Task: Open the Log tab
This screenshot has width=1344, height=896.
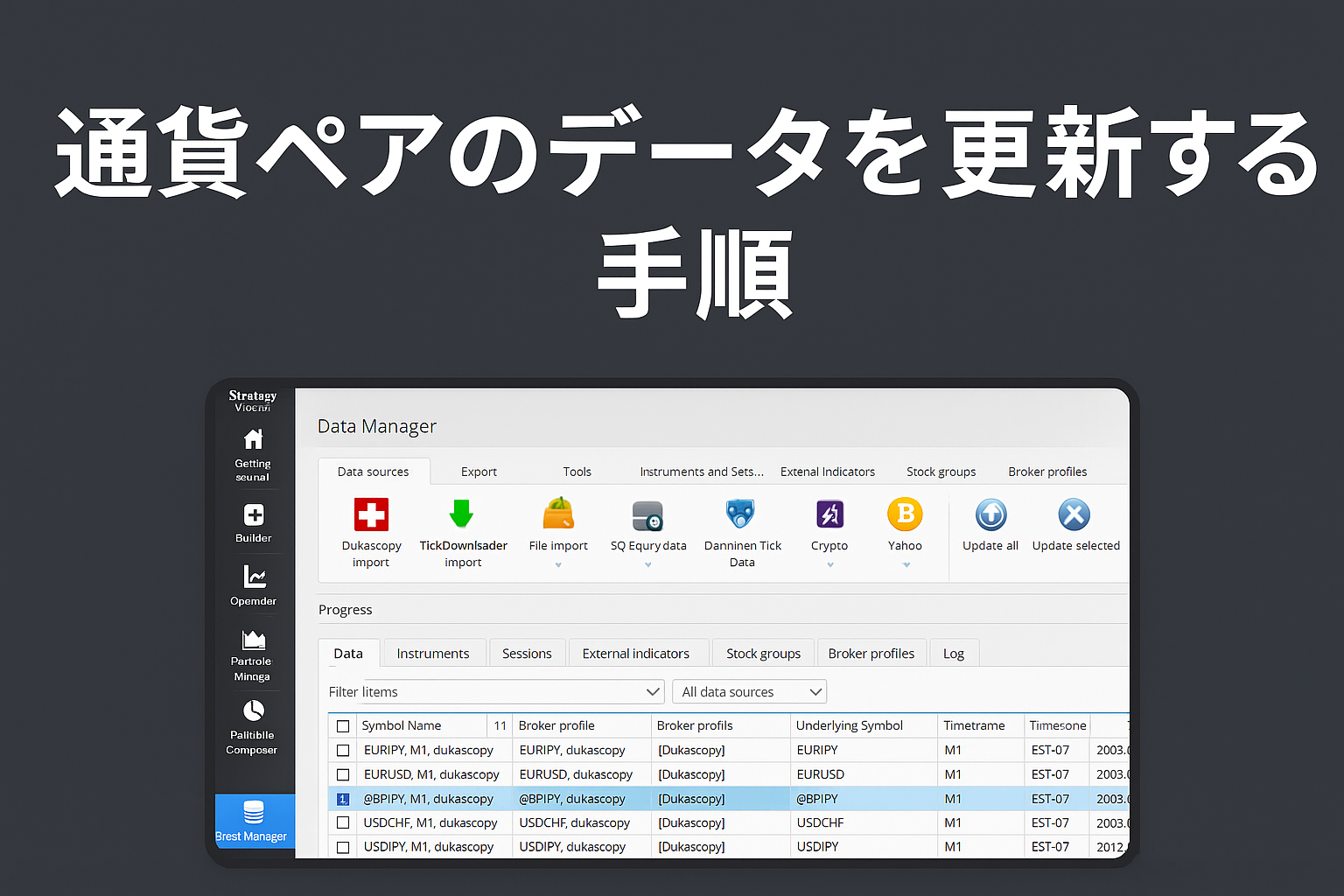Action: 953,654
